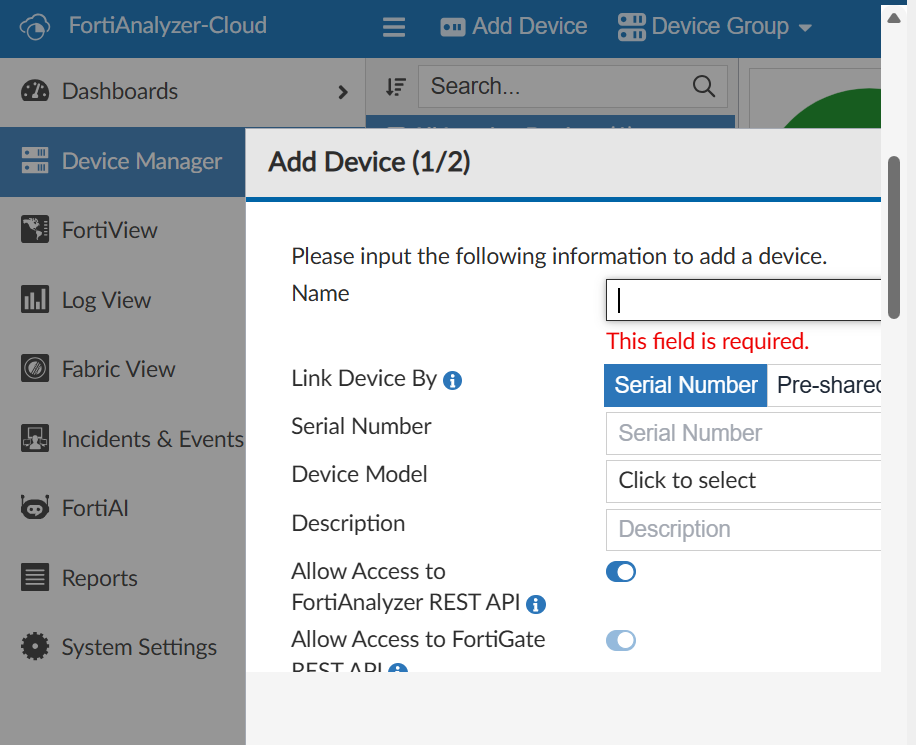Toggle Allow Access to FortiGate REST API
This screenshot has height=745, width=916.
point(620,640)
